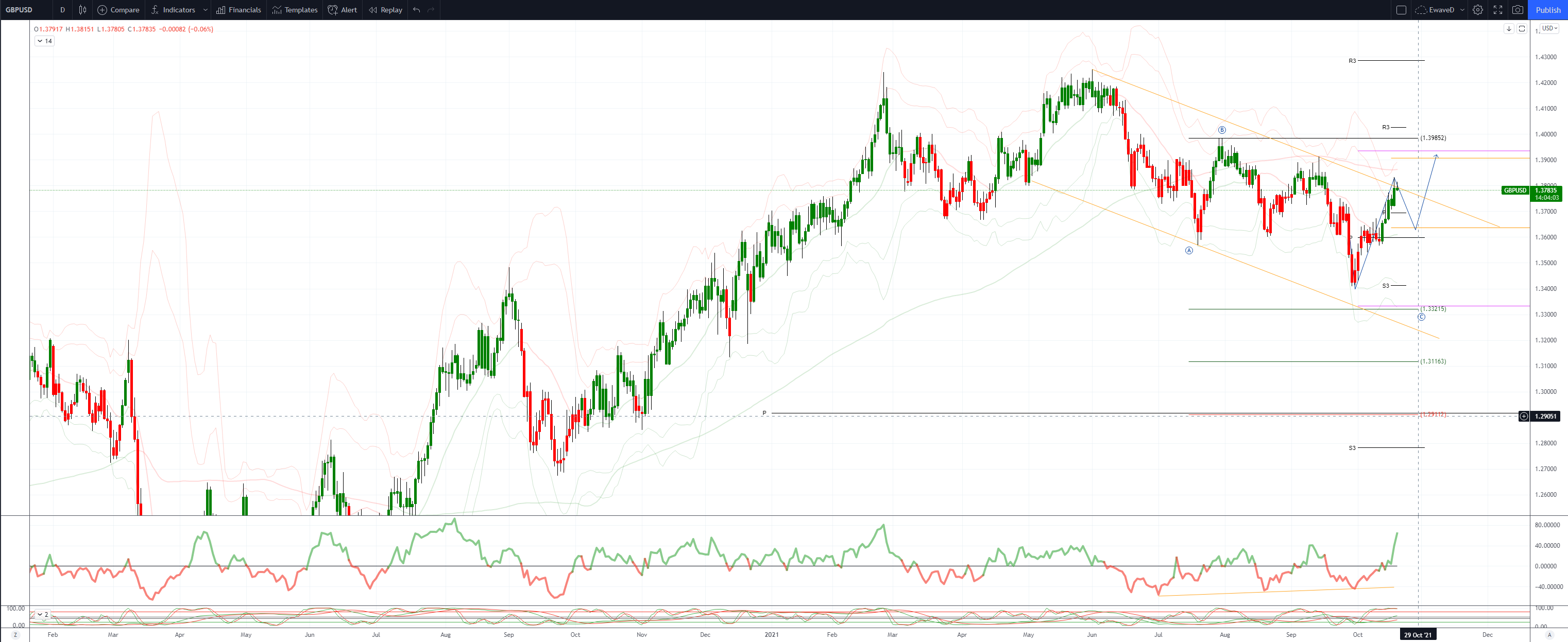
Task: Open the Financials panel
Action: point(238,10)
